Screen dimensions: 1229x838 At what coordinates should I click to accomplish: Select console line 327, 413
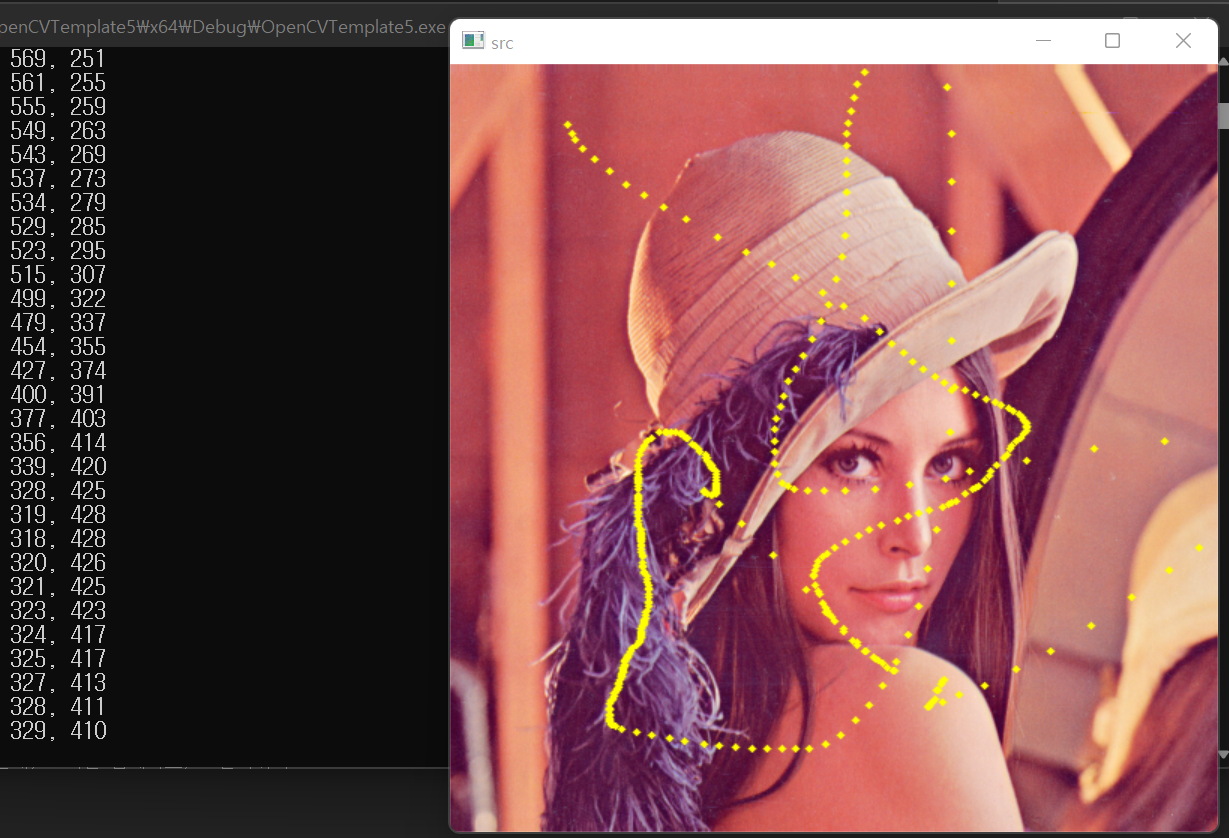coord(57,683)
